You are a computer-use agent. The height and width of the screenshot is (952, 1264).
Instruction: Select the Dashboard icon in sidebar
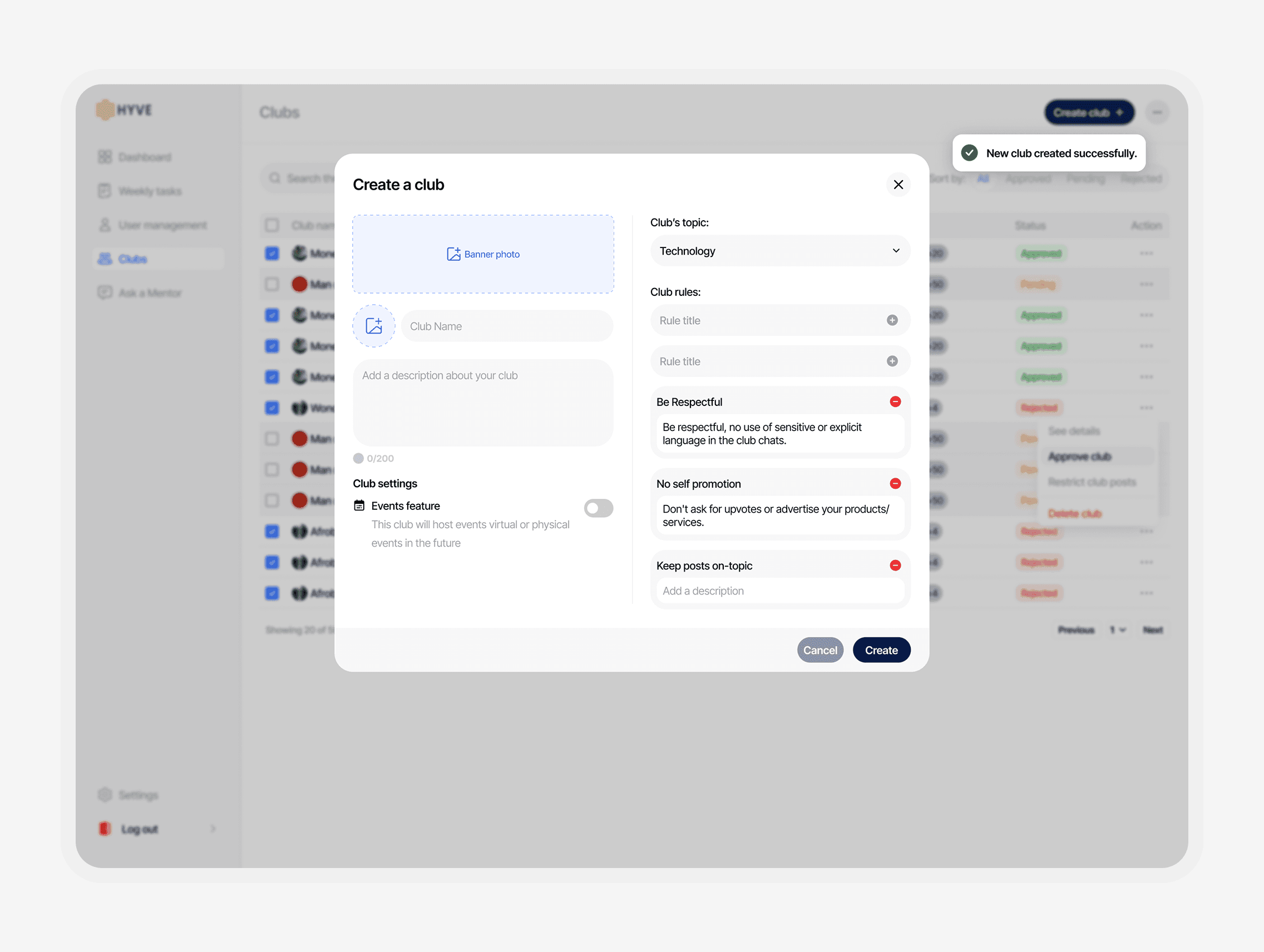[105, 156]
